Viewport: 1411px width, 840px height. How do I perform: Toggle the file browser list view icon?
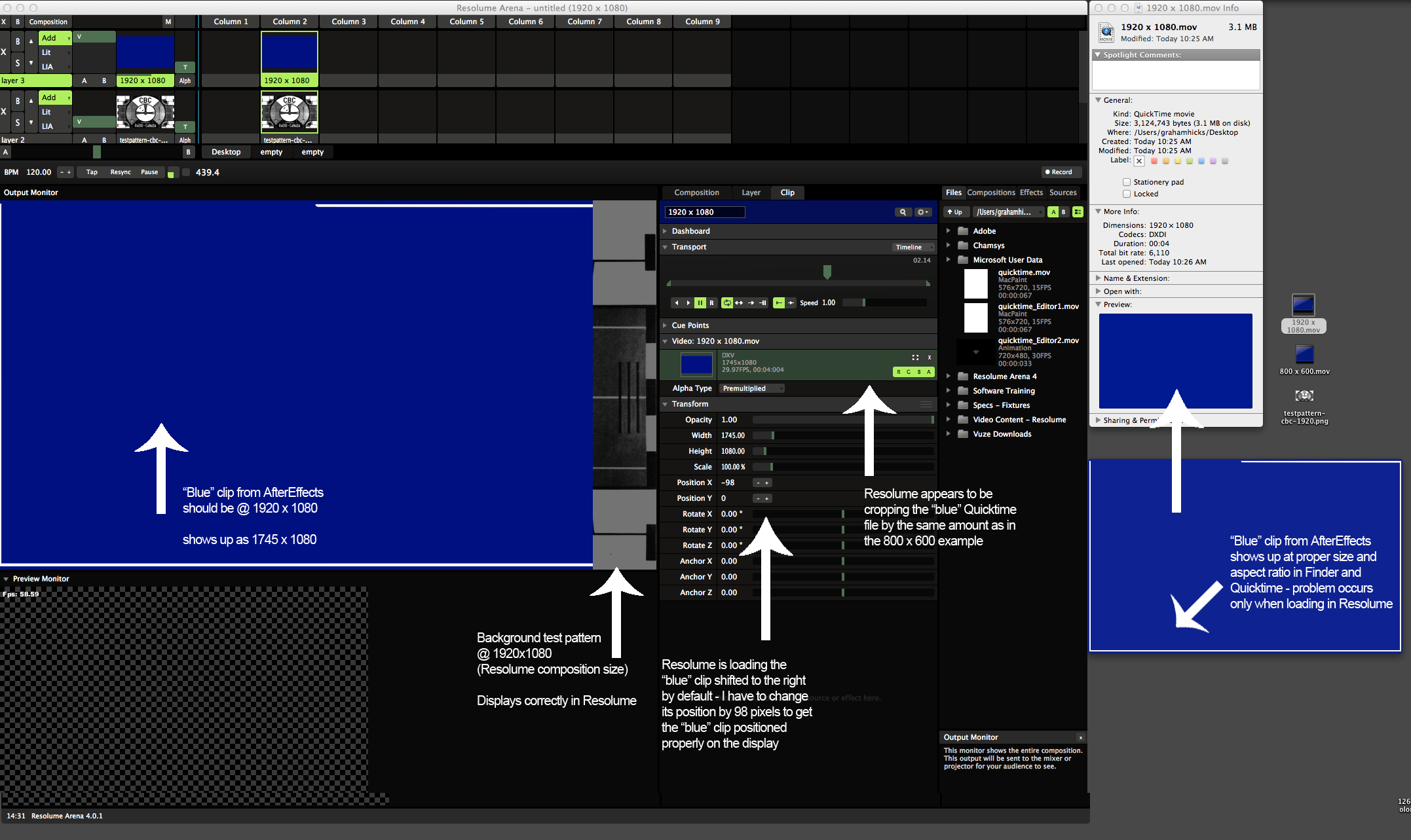[x=1078, y=212]
